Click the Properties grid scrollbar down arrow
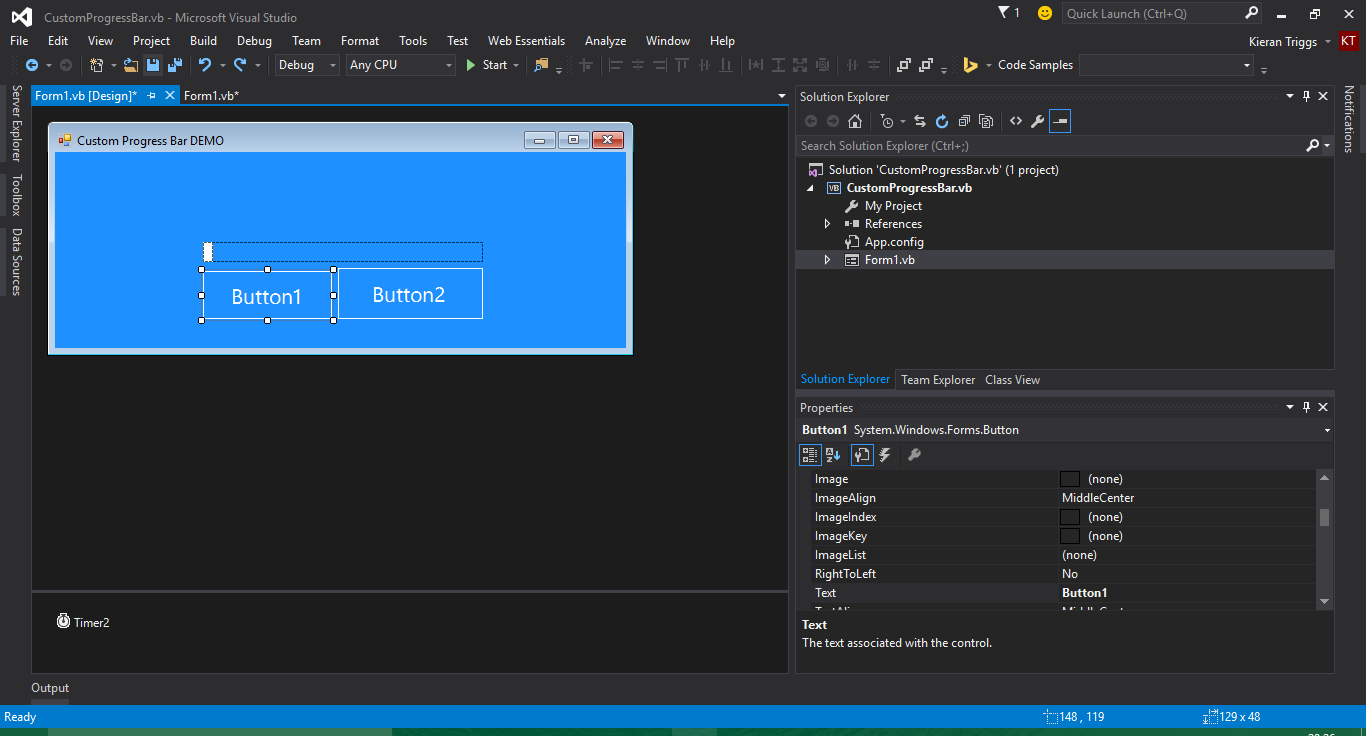Image resolution: width=1366 pixels, height=736 pixels. point(1325,601)
